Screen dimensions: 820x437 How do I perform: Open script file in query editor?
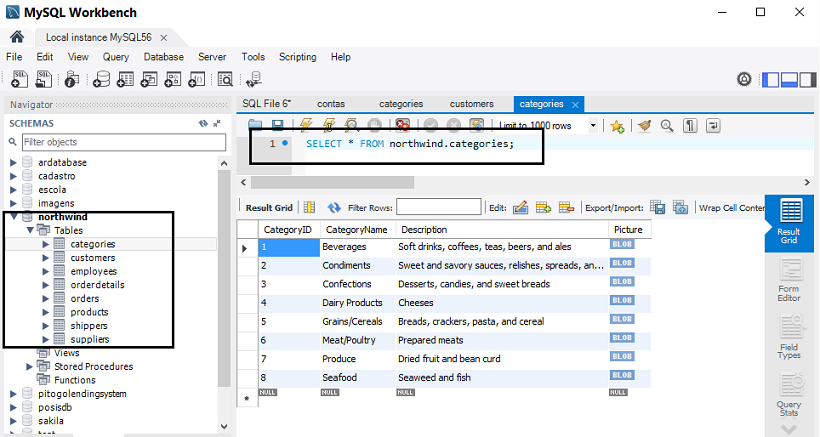(255, 125)
